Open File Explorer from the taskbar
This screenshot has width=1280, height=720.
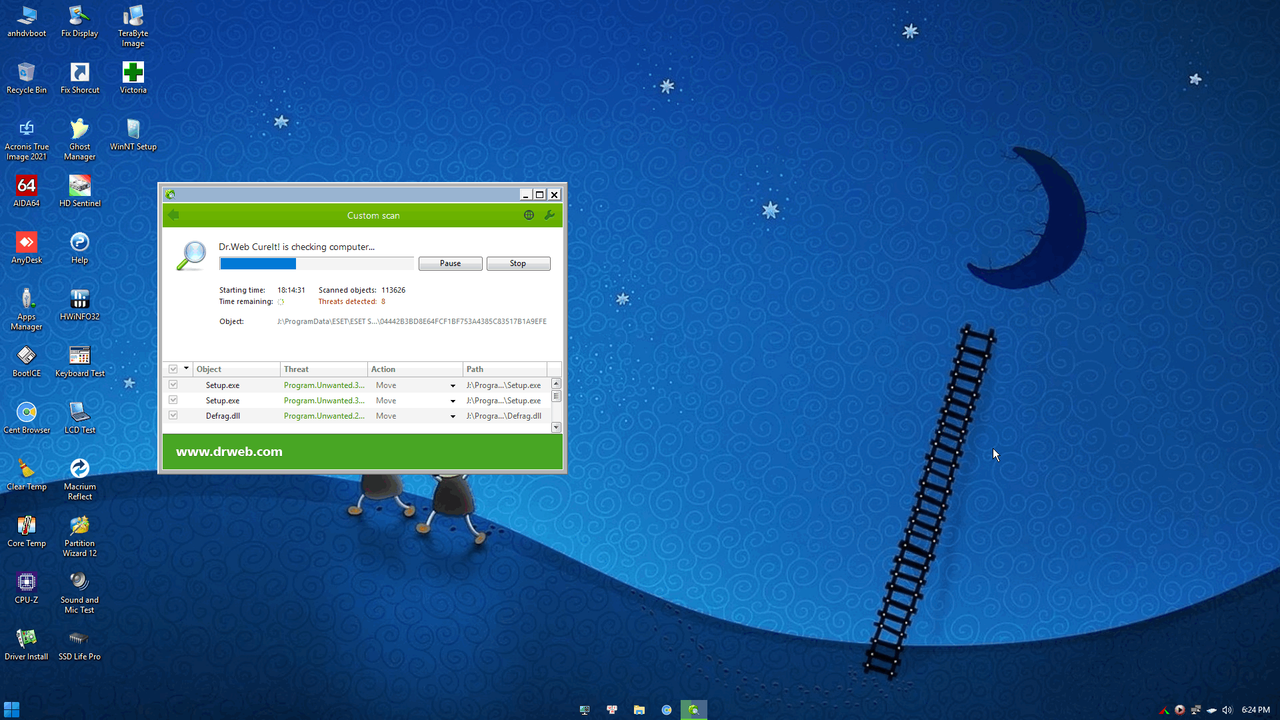pyautogui.click(x=639, y=710)
